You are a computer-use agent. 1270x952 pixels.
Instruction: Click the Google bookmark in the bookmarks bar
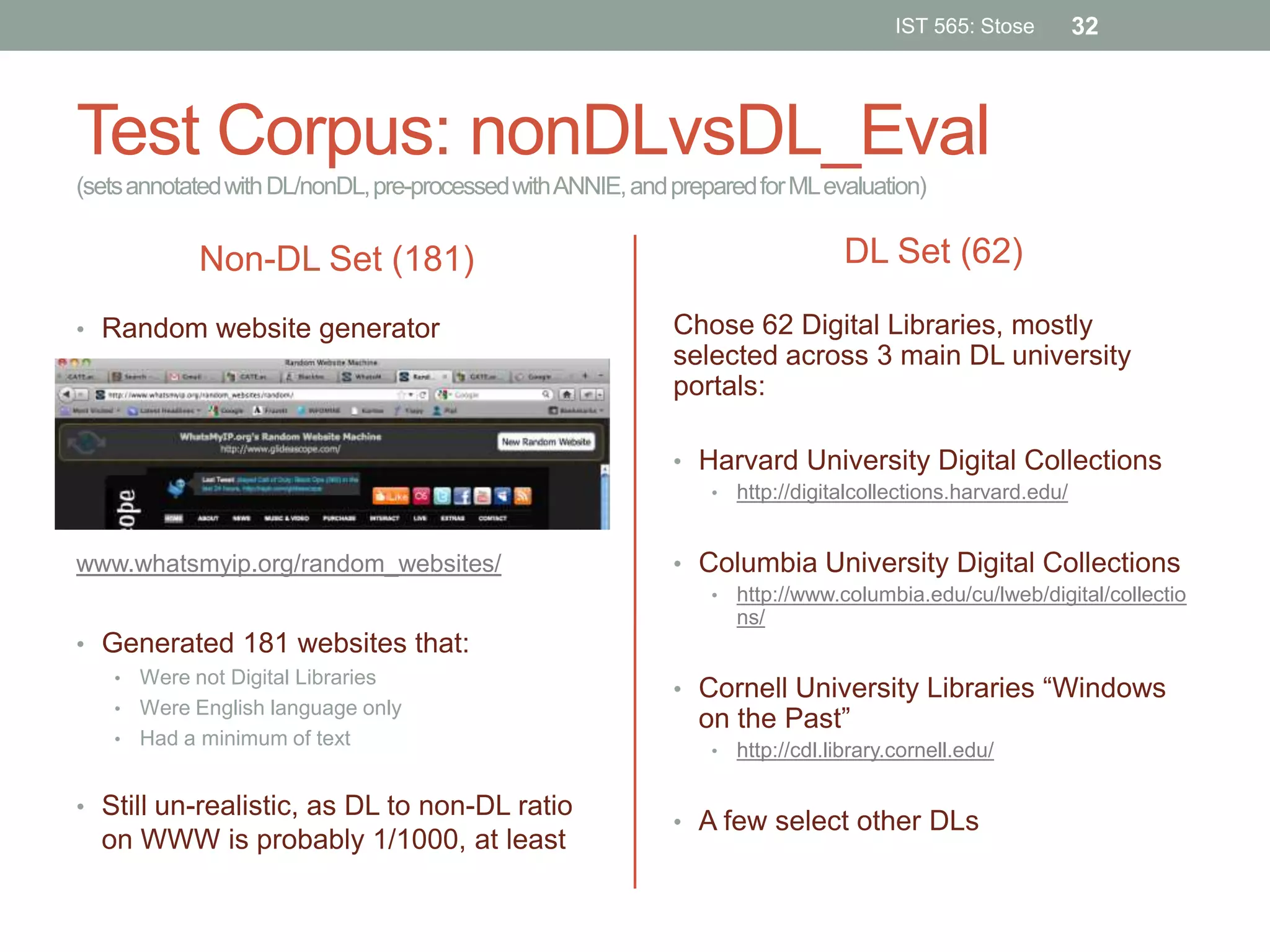click(226, 410)
